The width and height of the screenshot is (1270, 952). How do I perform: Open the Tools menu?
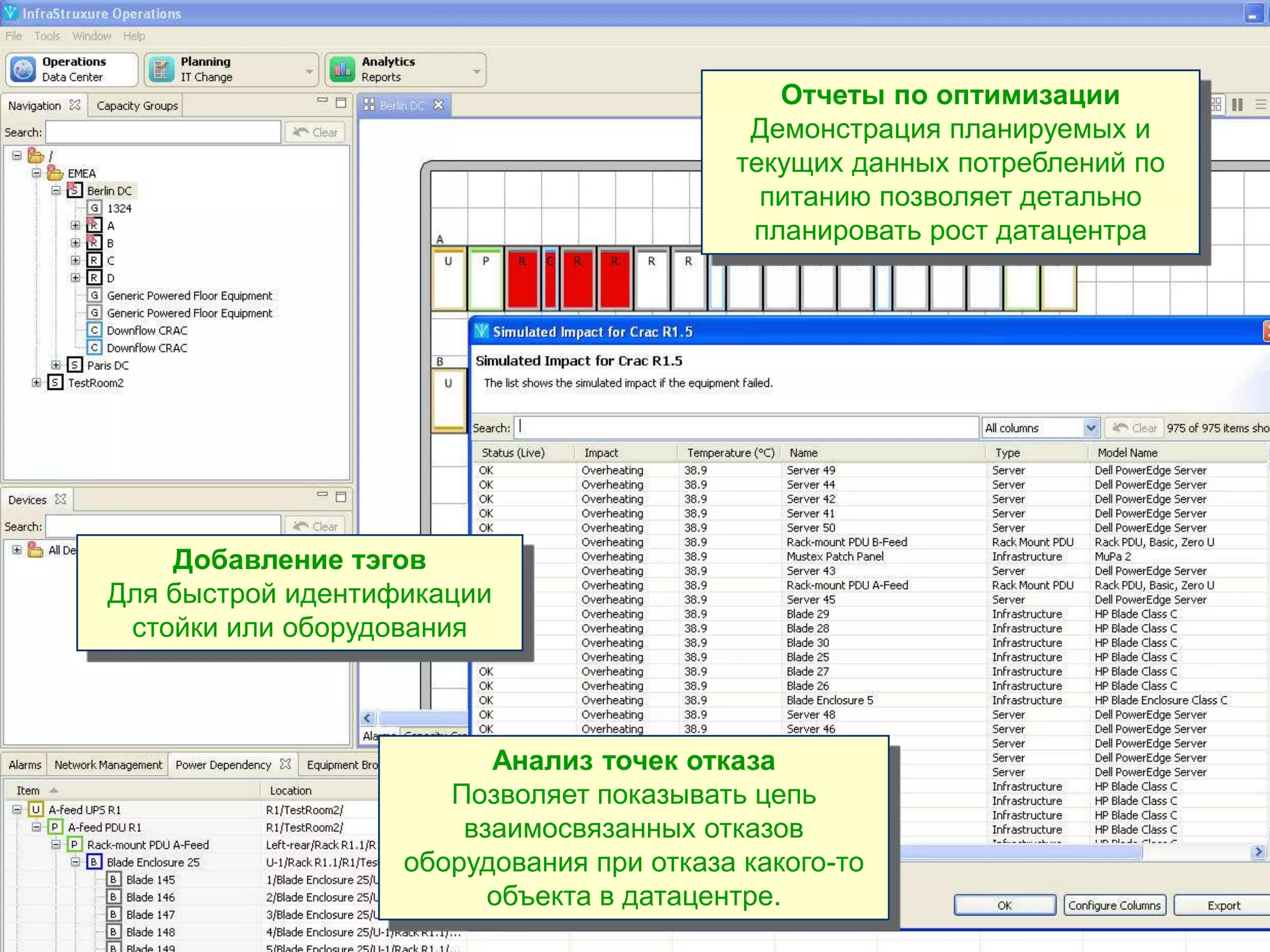[x=47, y=36]
